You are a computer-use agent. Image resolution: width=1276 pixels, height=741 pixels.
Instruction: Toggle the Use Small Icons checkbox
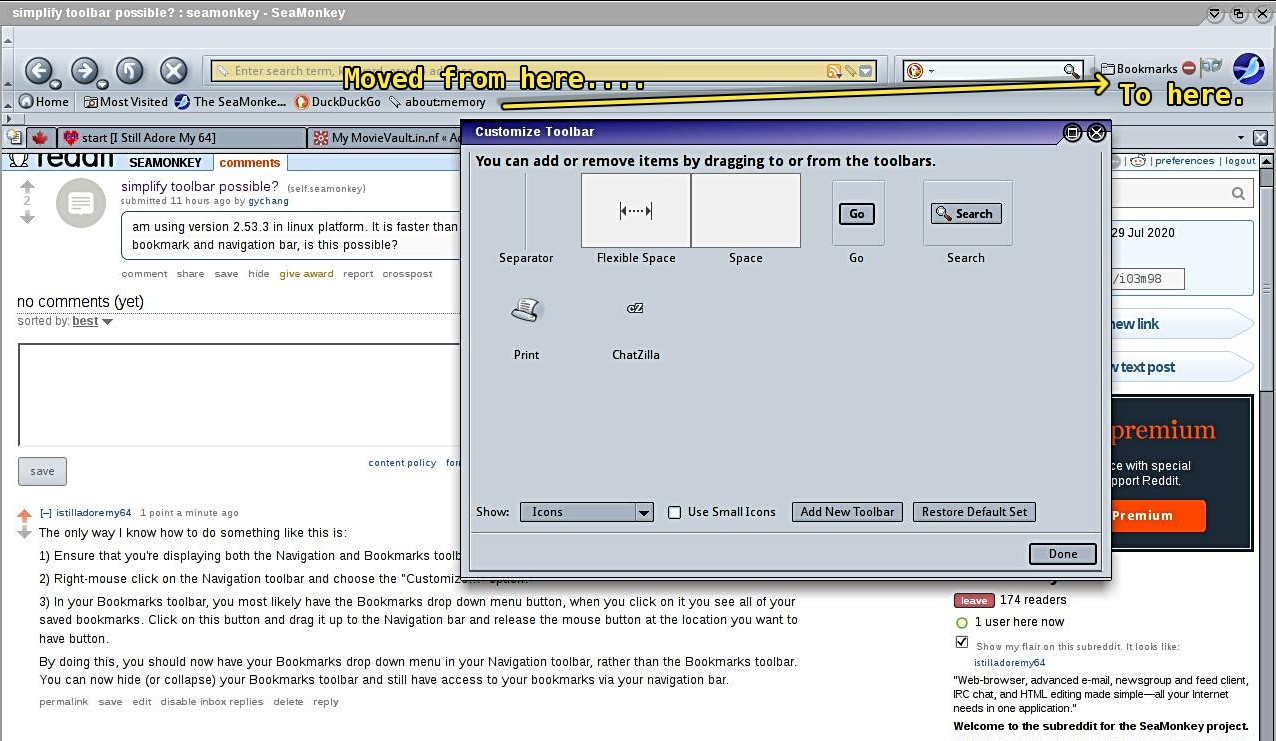coord(675,512)
